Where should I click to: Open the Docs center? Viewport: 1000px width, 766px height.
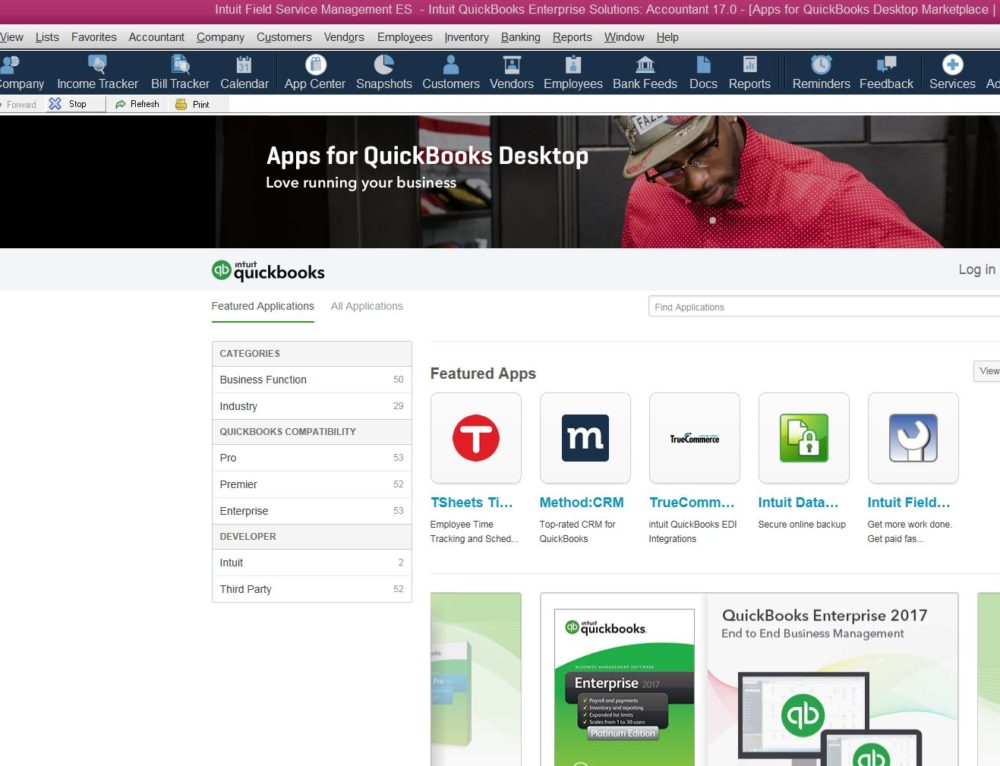[703, 72]
